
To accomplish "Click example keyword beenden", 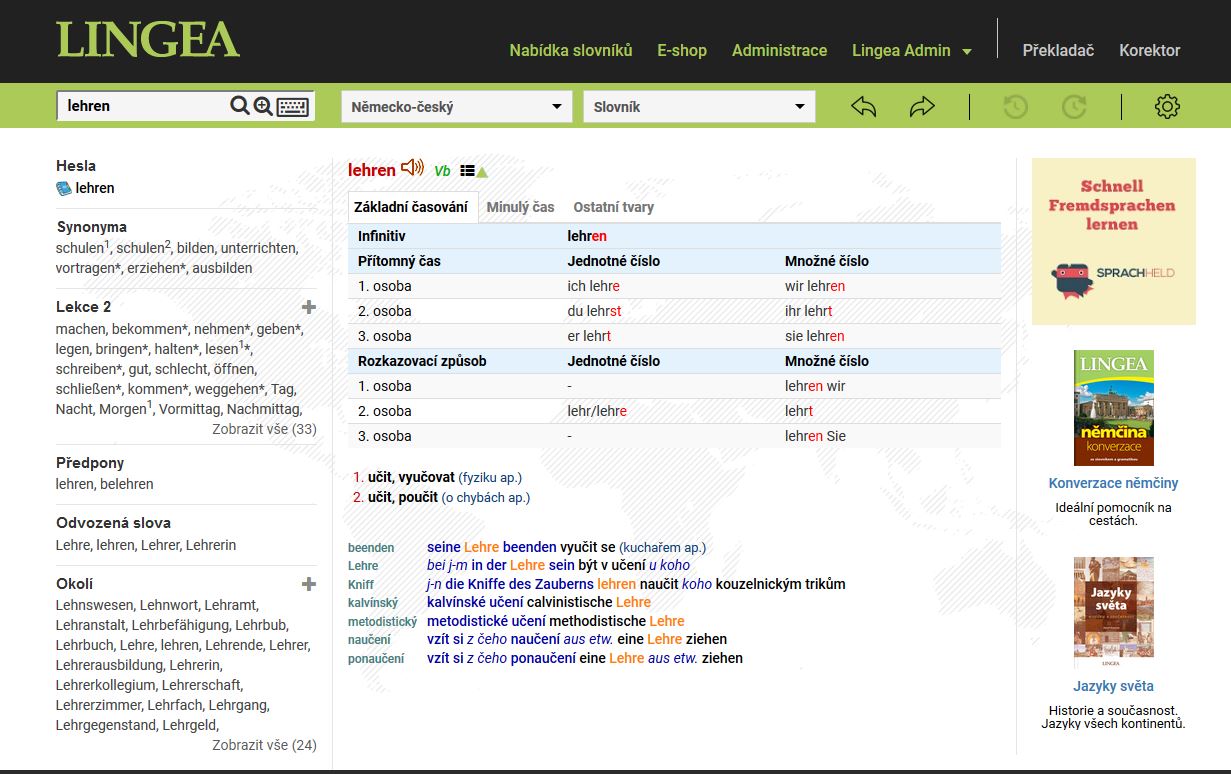I will point(371,548).
